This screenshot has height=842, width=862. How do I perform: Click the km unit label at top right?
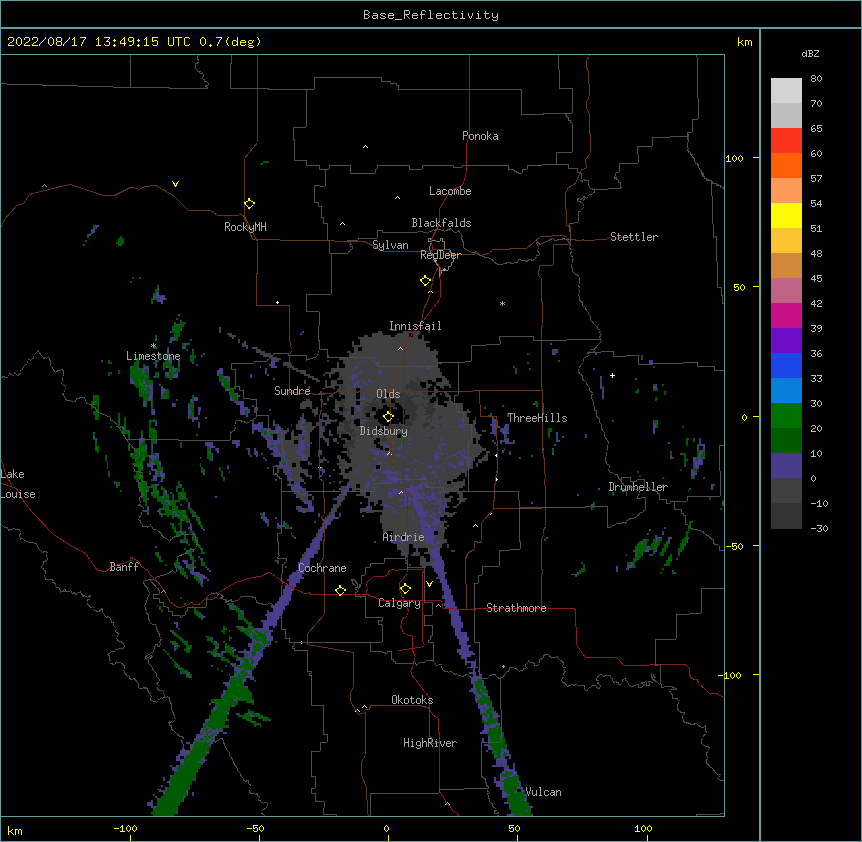coord(745,42)
